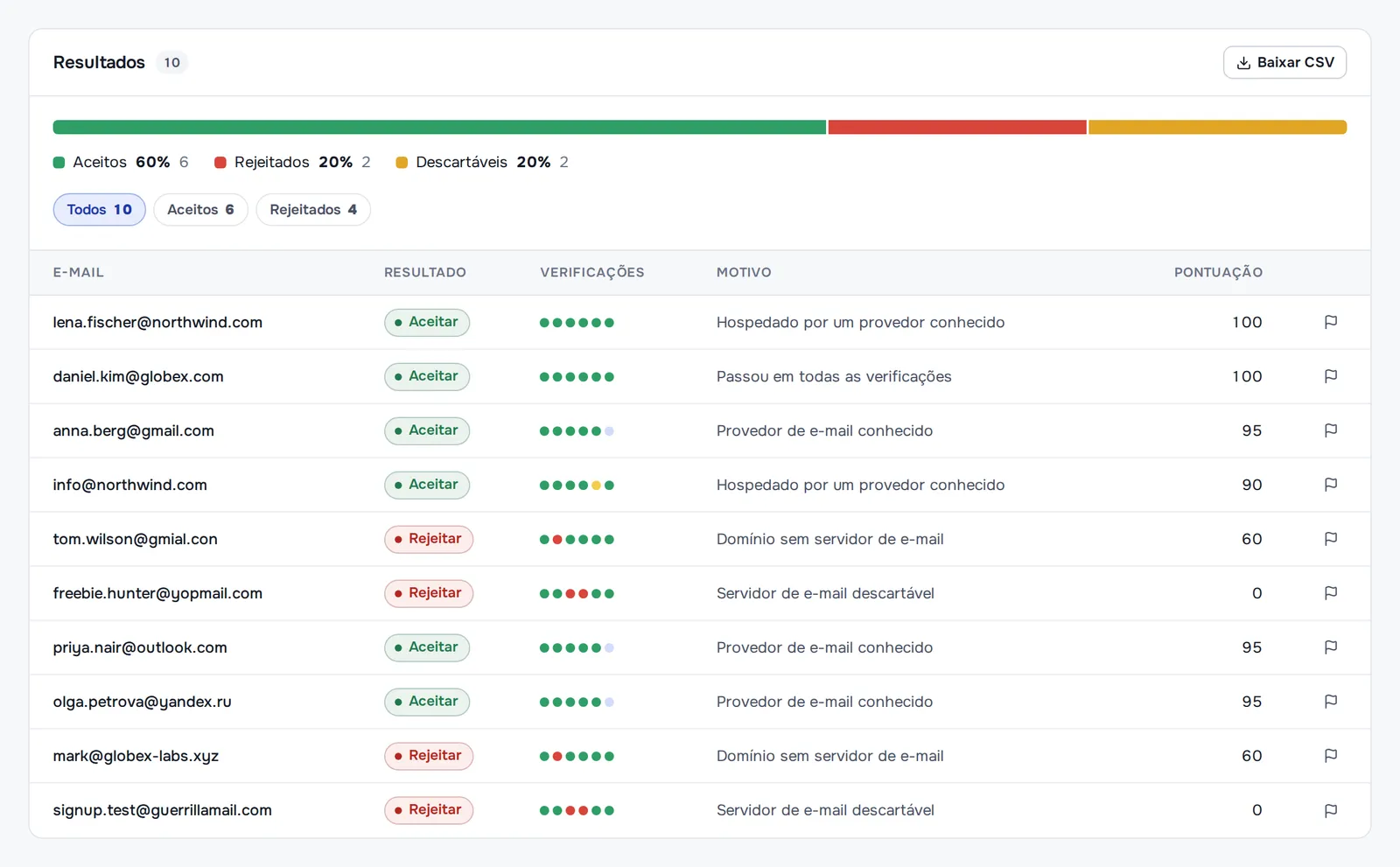Download results with Baixar CSV
1400x867 pixels.
[1284, 62]
